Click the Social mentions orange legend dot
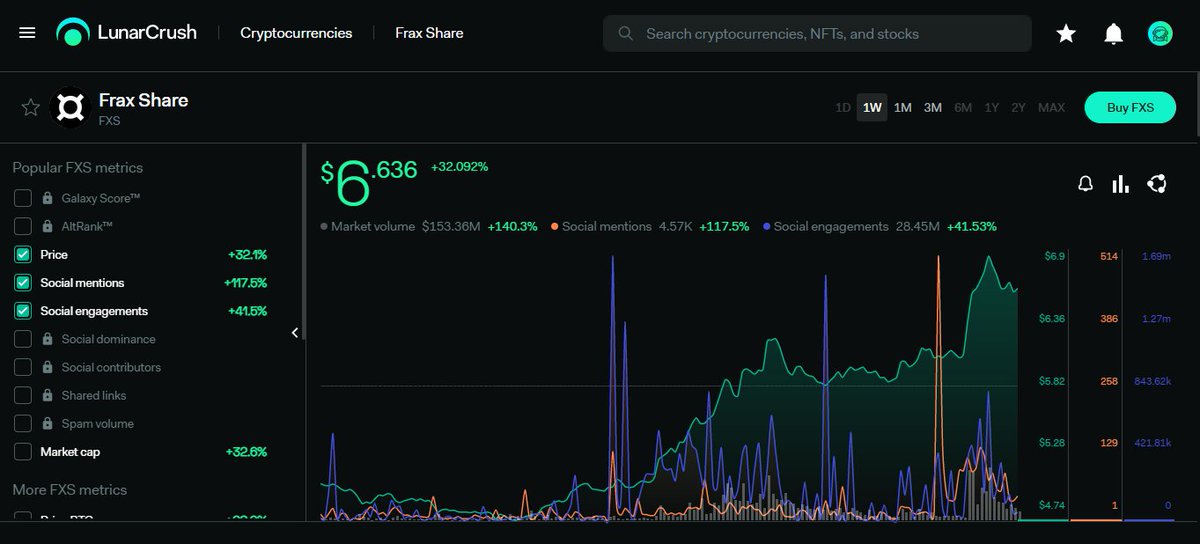This screenshot has width=1200, height=544. pyautogui.click(x=555, y=227)
